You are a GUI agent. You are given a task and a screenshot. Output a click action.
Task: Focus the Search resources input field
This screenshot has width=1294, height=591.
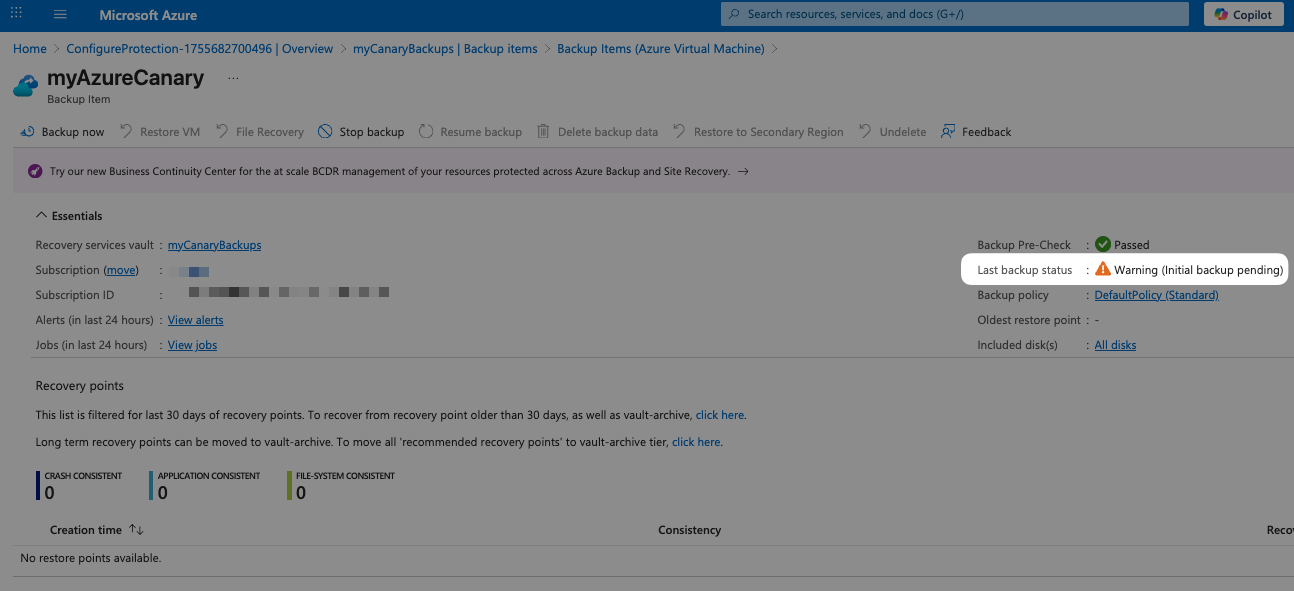pyautogui.click(x=955, y=14)
